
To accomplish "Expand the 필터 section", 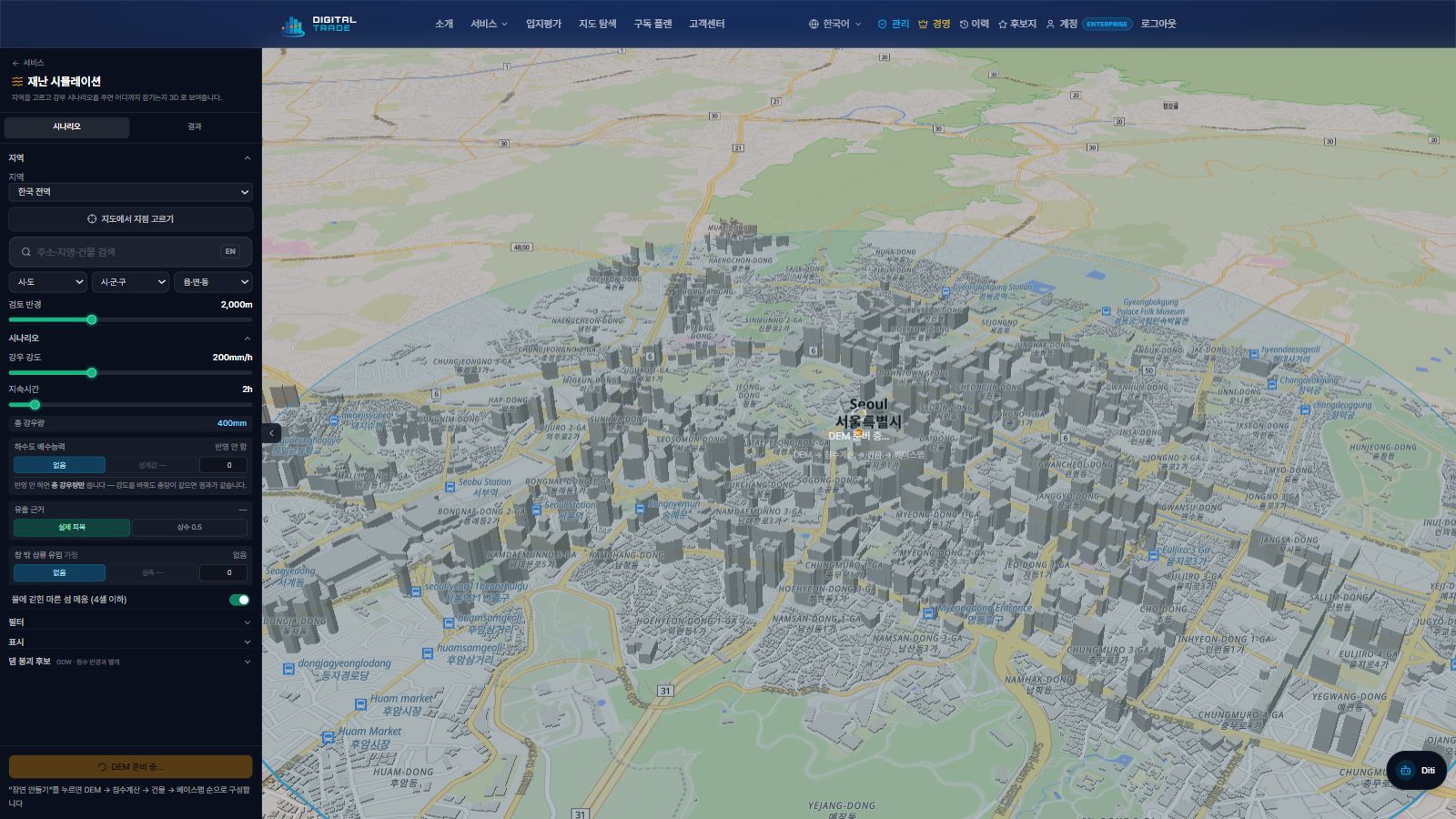I will point(130,622).
